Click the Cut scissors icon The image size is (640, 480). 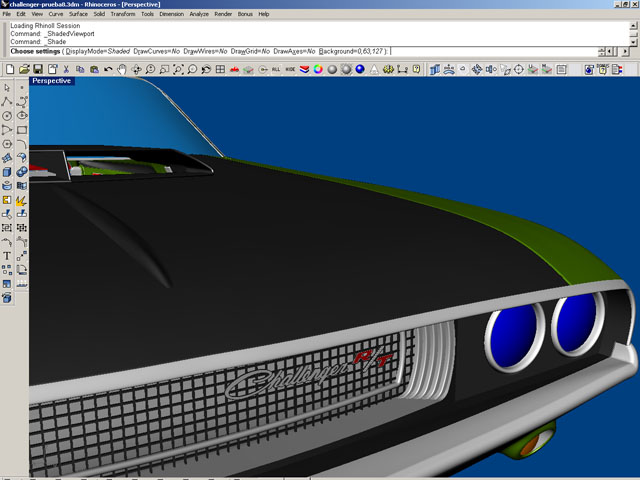pos(66,69)
